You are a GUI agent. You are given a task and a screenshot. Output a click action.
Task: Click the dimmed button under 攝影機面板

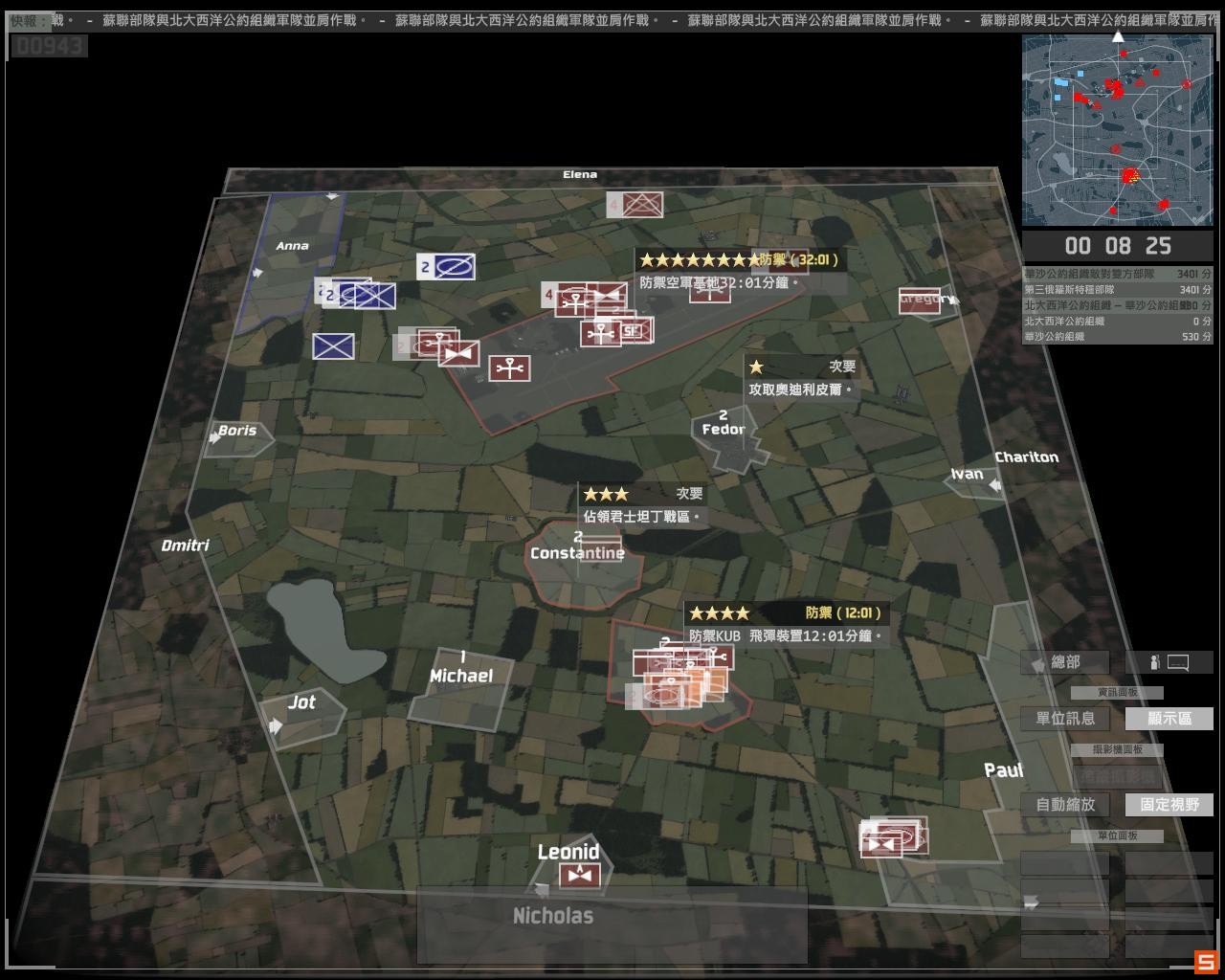(x=1117, y=777)
